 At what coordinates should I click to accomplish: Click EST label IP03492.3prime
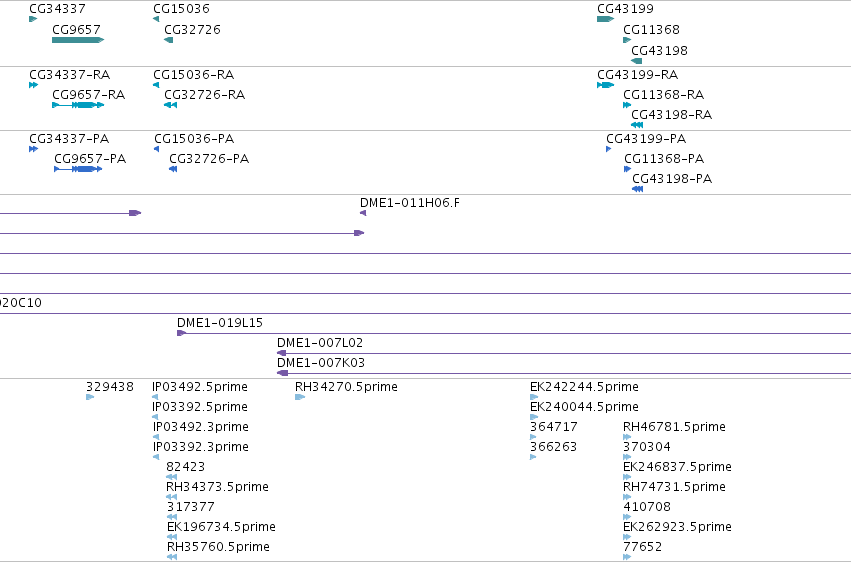[200, 427]
